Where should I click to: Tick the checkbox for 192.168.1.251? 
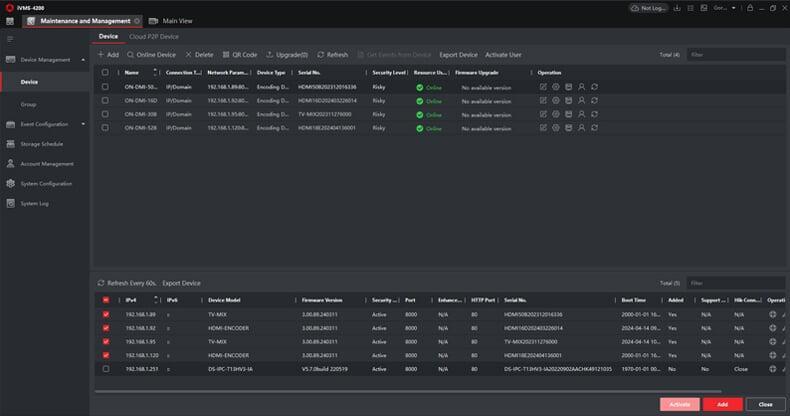point(105,369)
